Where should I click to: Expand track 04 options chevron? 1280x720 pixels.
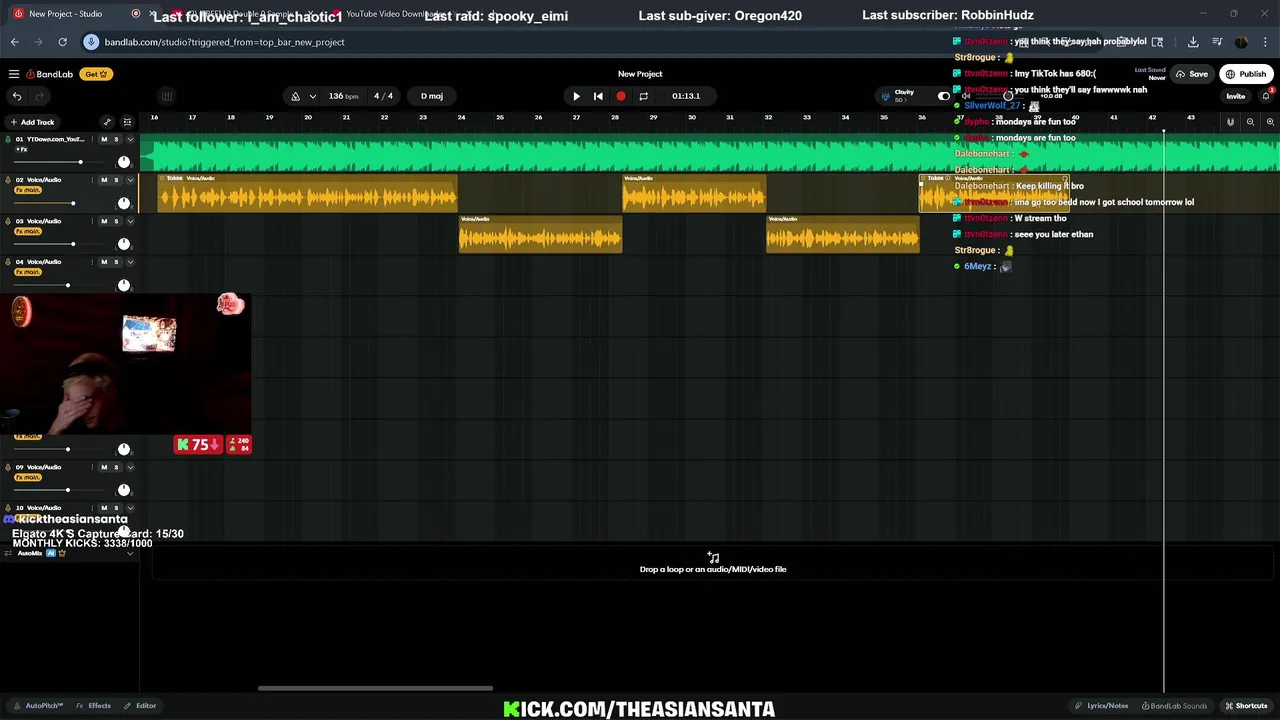(x=130, y=262)
